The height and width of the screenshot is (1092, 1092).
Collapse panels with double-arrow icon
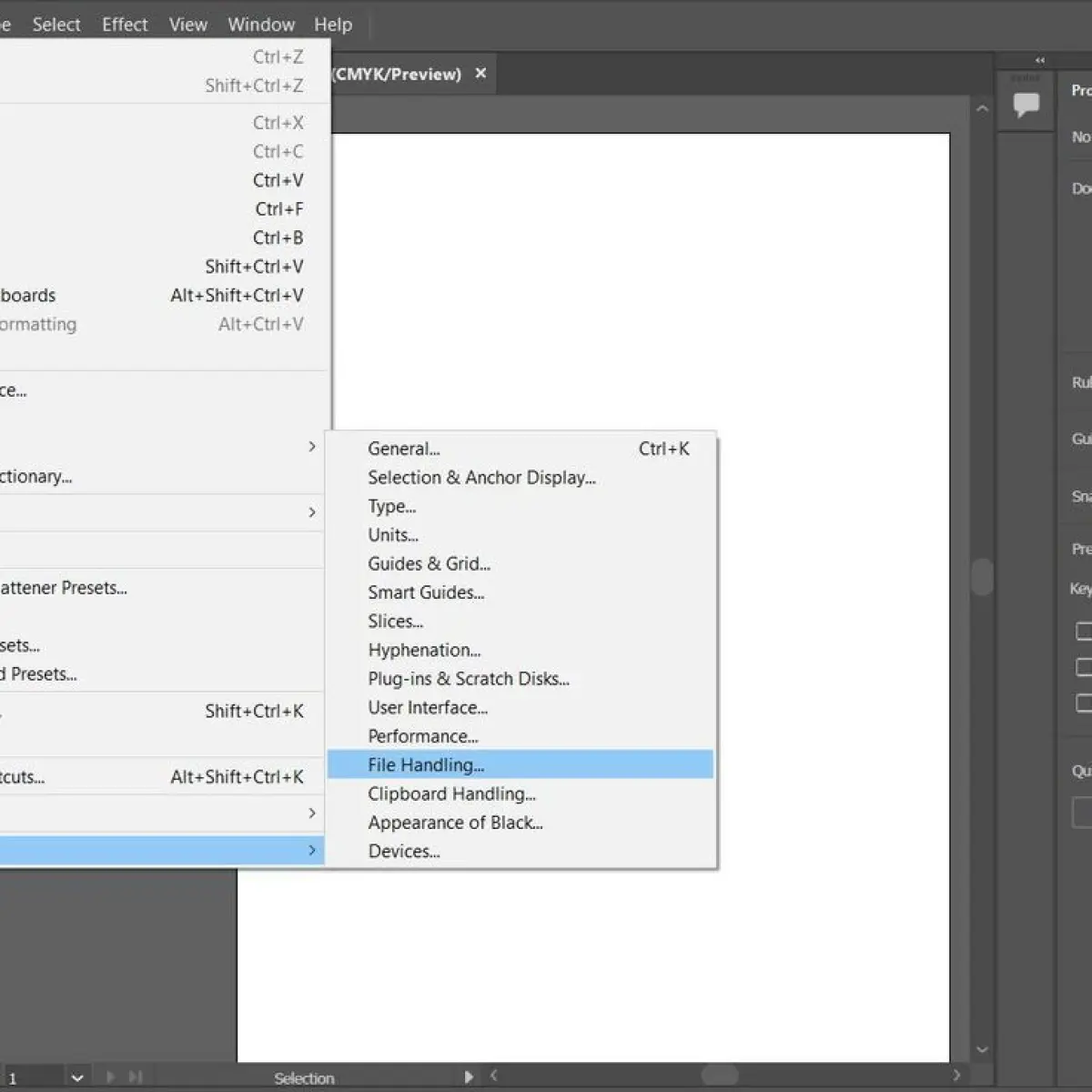(1040, 60)
